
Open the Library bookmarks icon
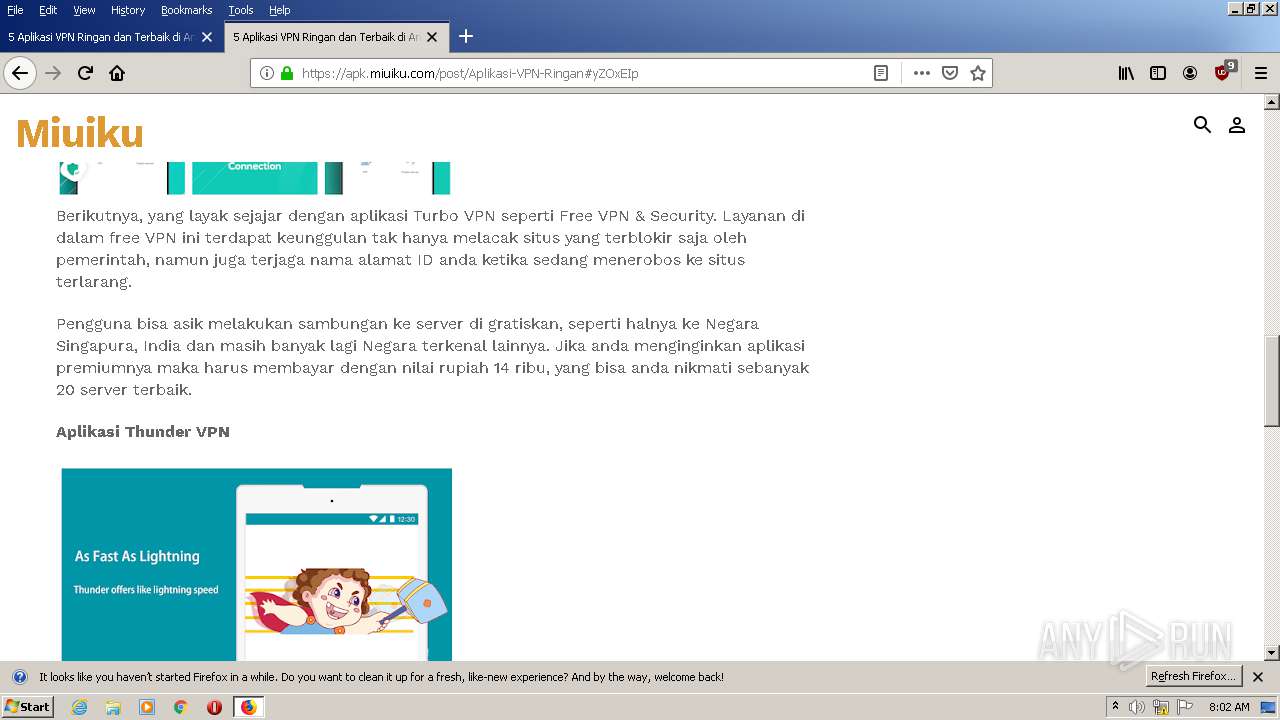click(1126, 73)
